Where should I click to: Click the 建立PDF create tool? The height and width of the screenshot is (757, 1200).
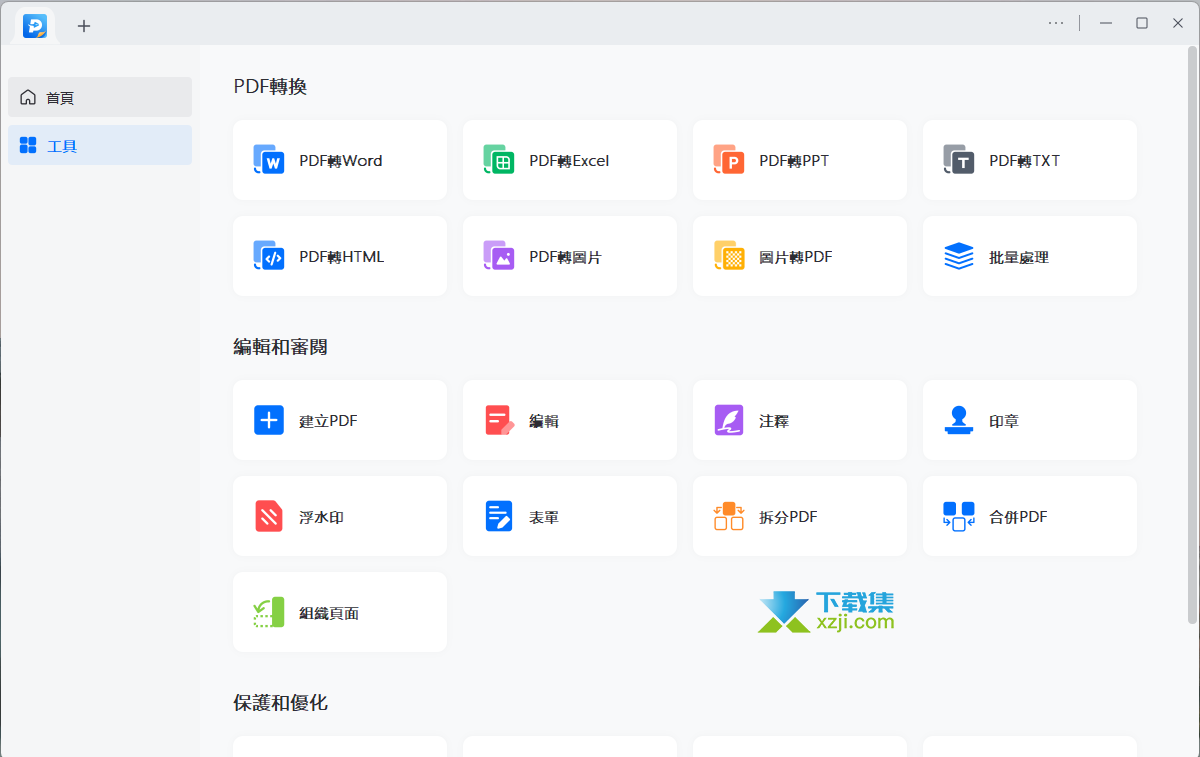[x=340, y=420]
